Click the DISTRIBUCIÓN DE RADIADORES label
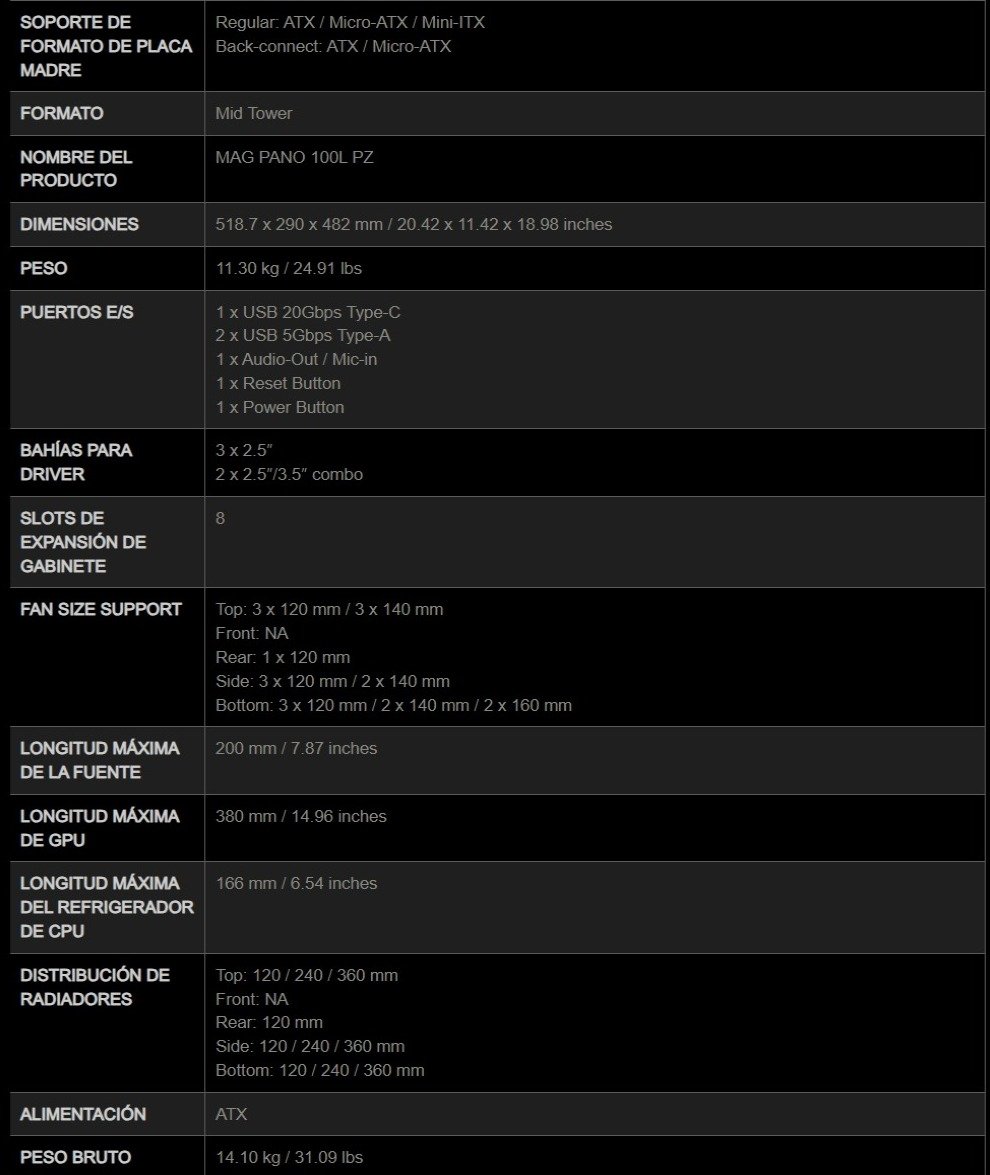 coord(94,987)
